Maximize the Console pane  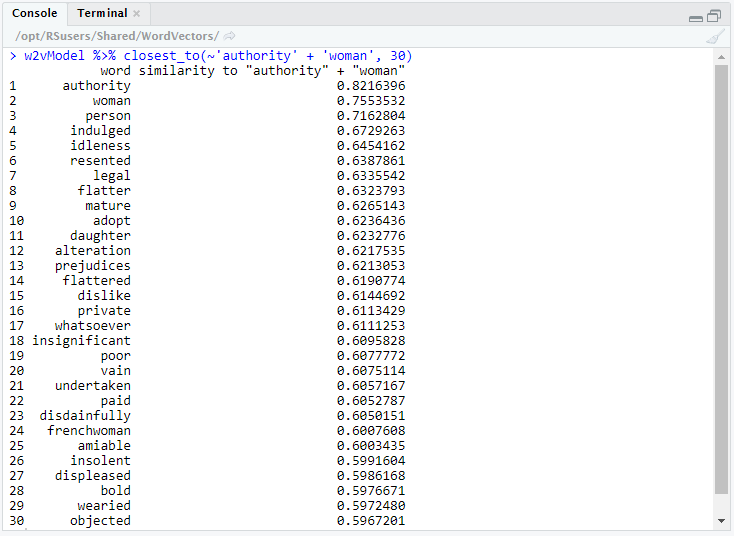[x=714, y=16]
